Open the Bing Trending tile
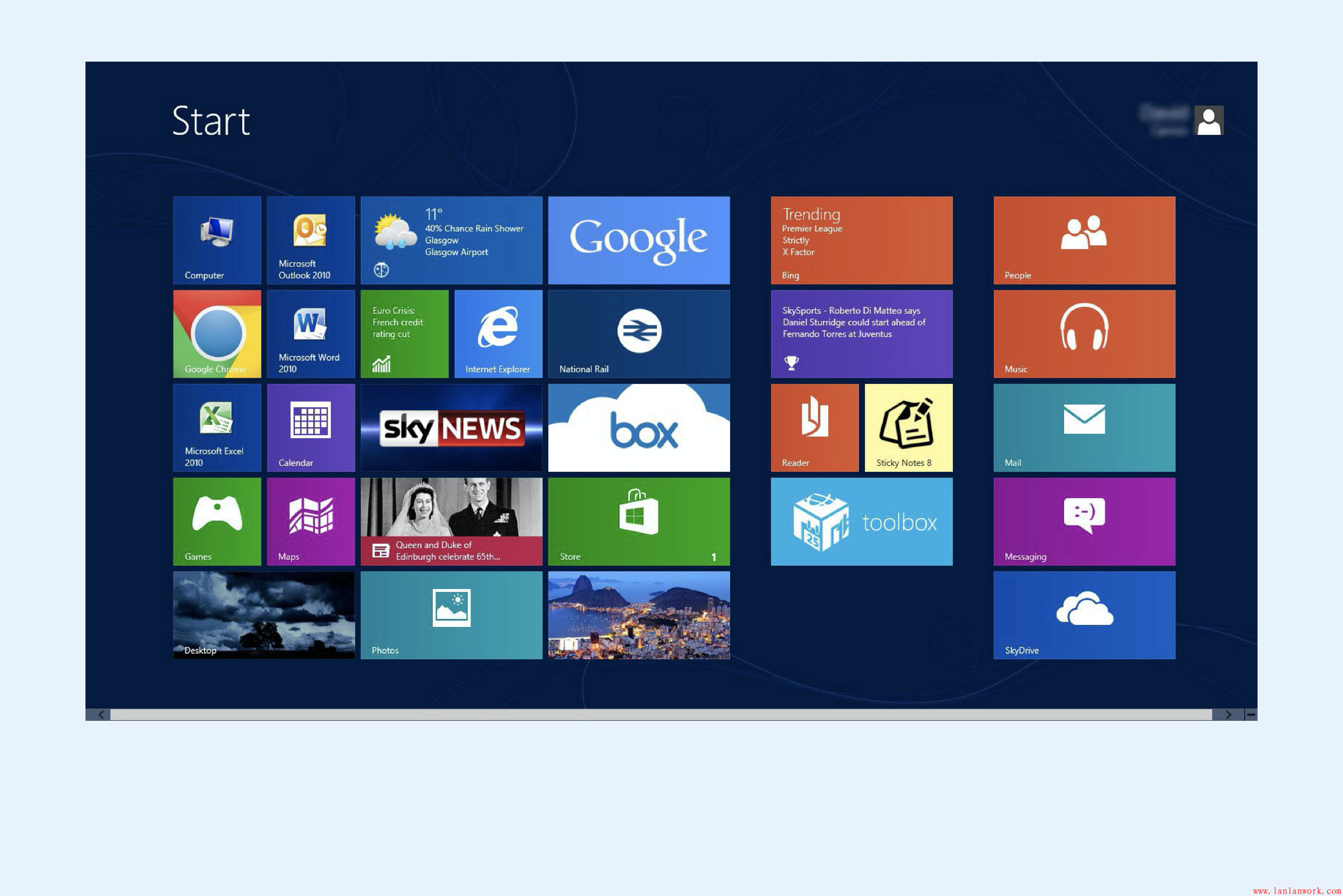Screen dimensions: 1343x896 coord(861,240)
